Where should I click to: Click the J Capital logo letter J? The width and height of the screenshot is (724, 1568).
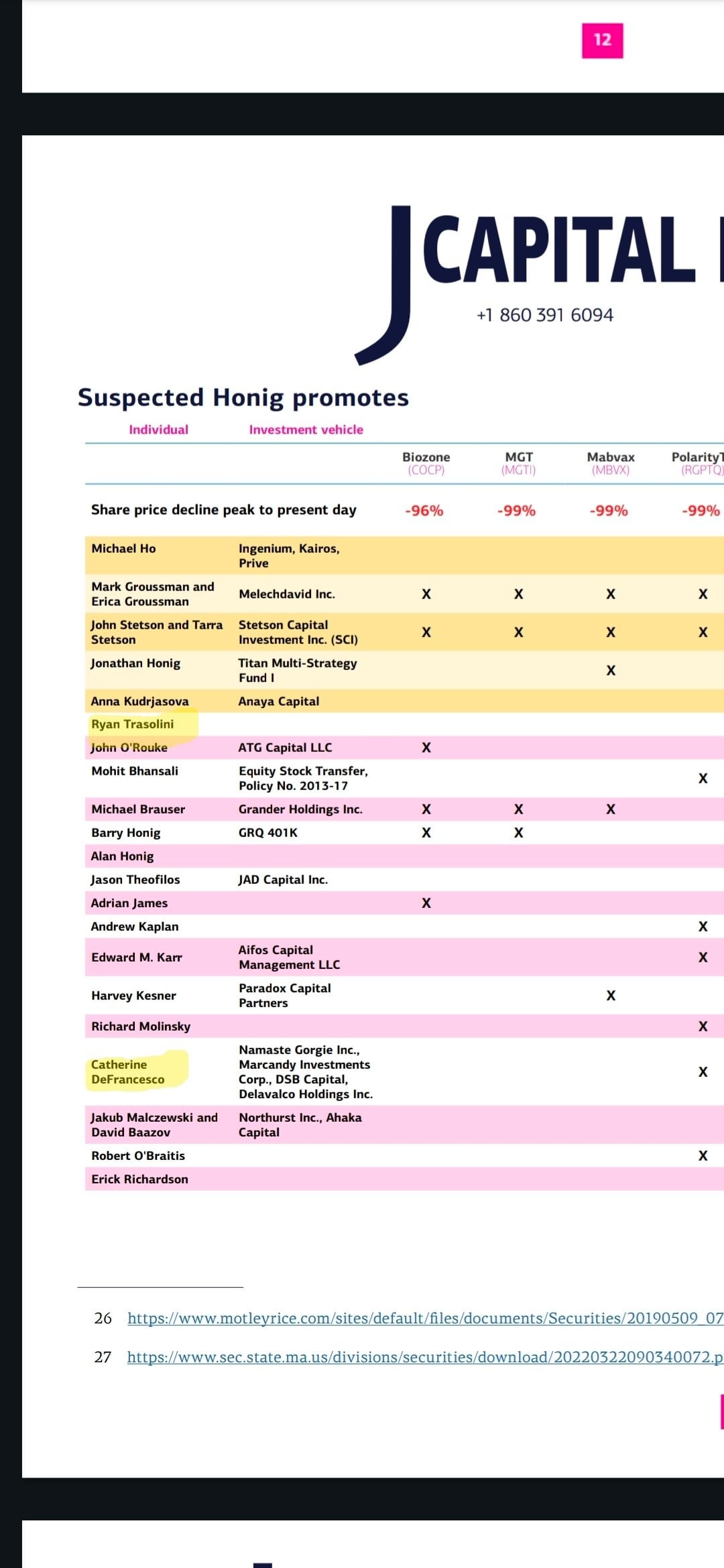click(x=385, y=285)
